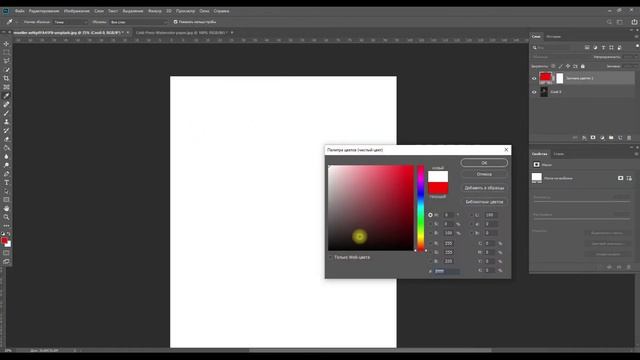Viewport: 640px width, 360px height.
Task: Select the Eraser tool
Action: tap(6, 139)
